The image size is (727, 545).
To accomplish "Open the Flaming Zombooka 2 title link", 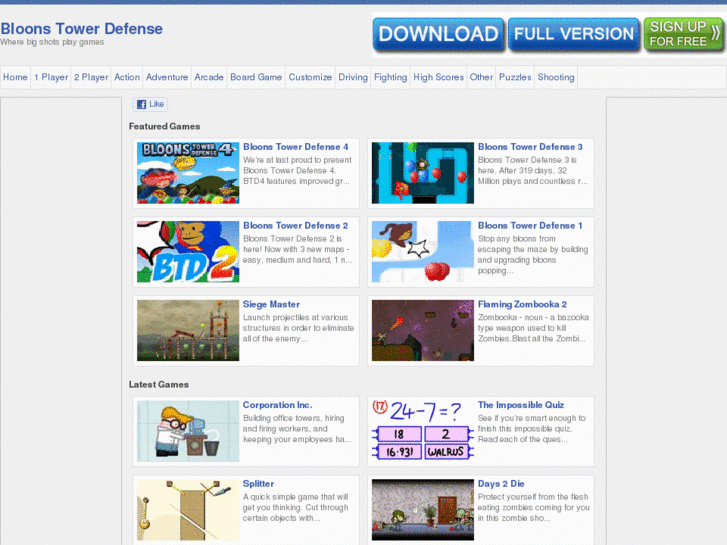I will [x=523, y=304].
